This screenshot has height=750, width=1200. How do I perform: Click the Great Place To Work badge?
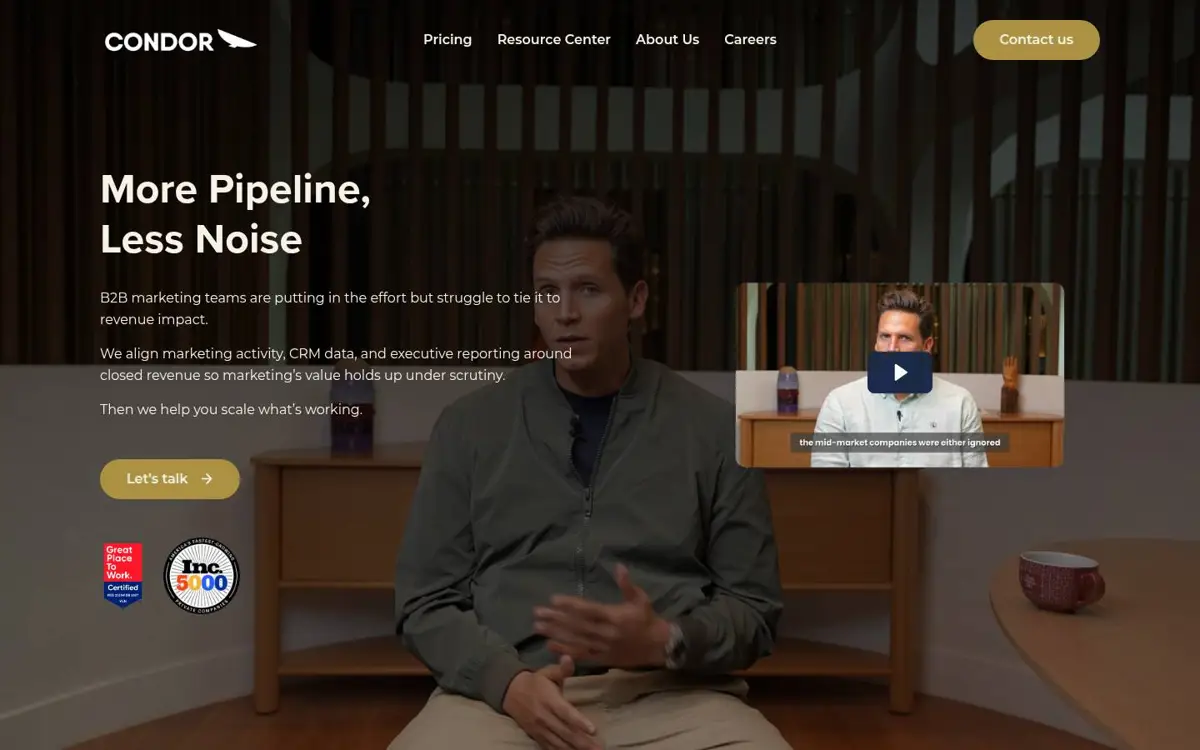123,575
